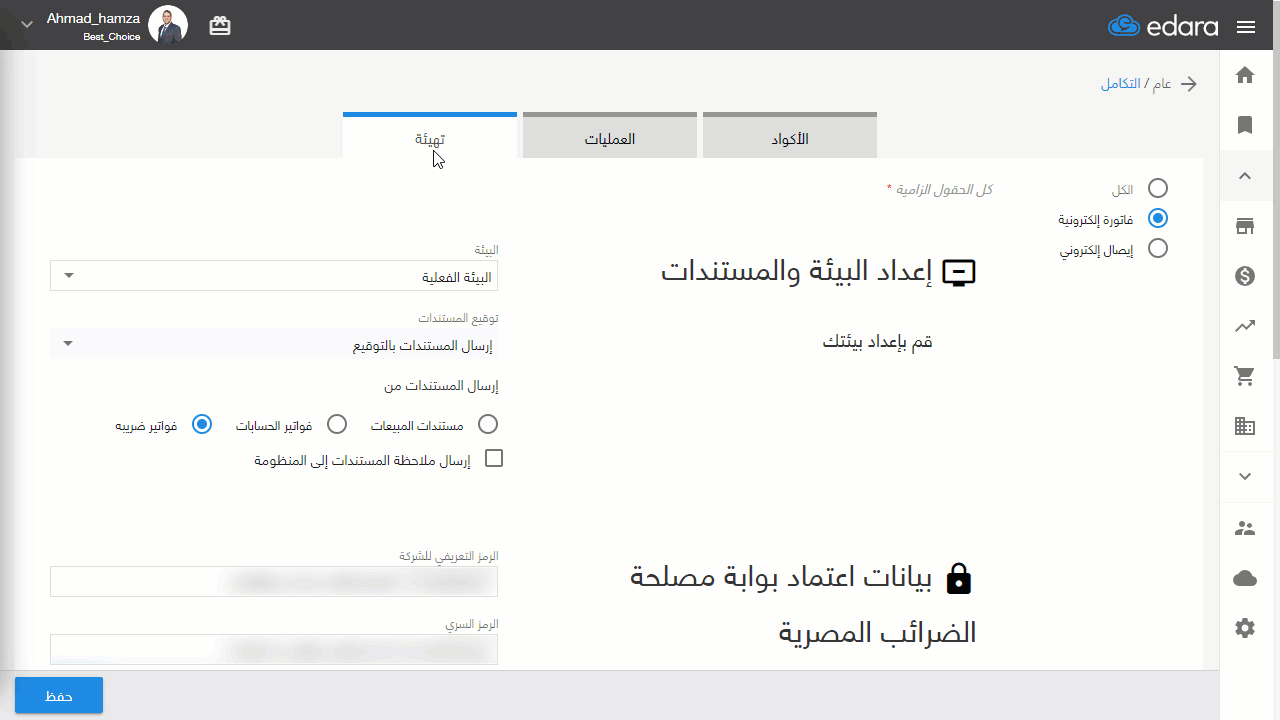
Task: Open the cloud sidebar icon
Action: pyautogui.click(x=1245, y=578)
